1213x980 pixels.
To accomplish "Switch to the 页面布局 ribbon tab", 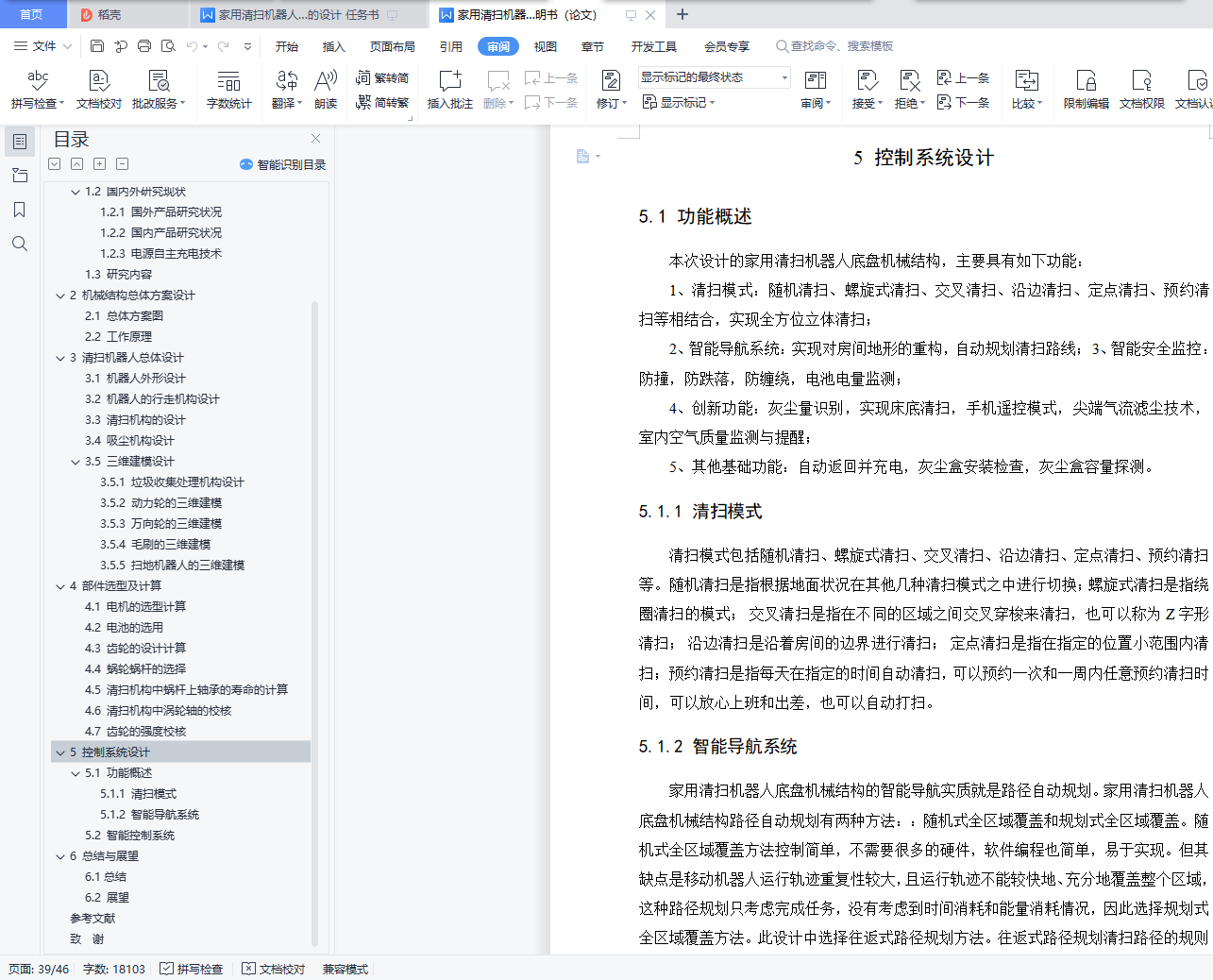I will point(393,46).
